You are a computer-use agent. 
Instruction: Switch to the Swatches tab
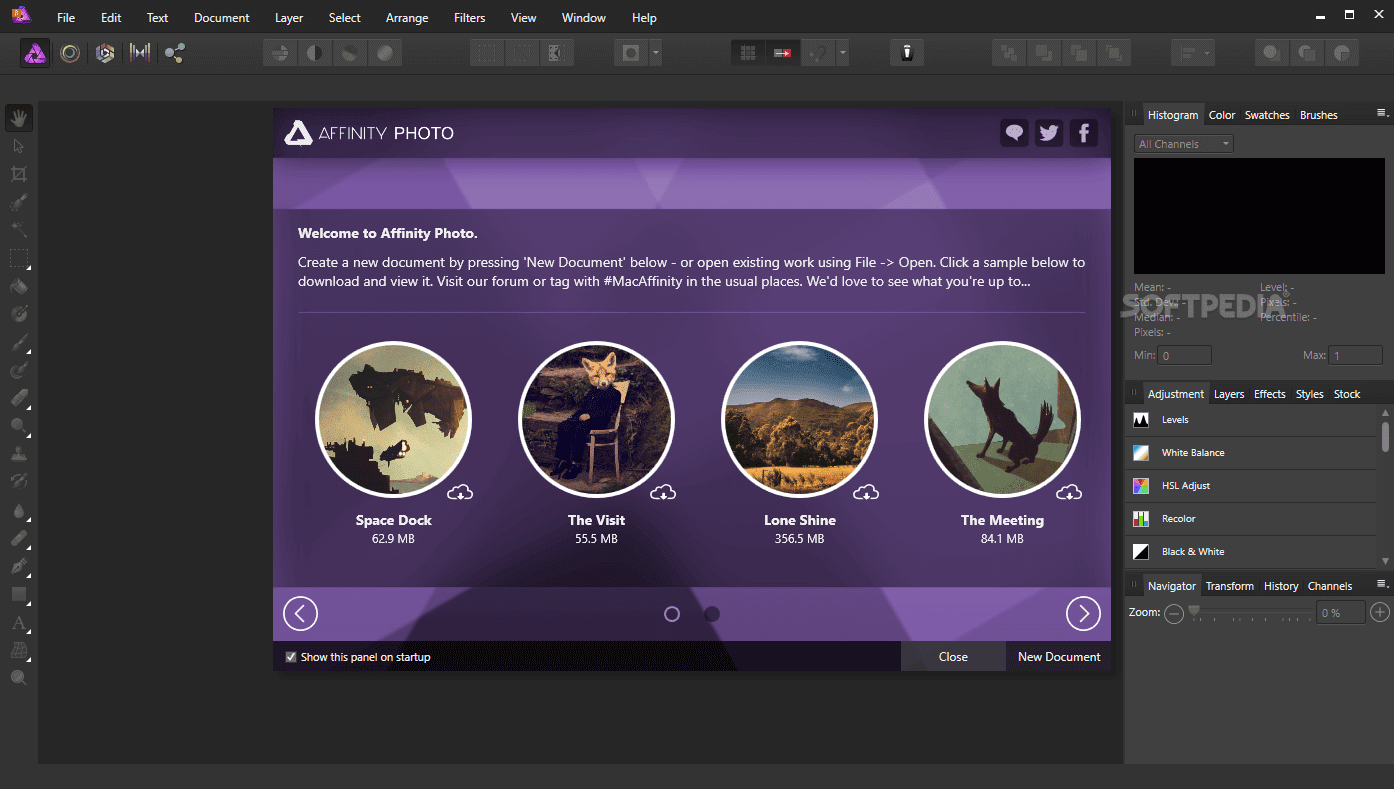(x=1267, y=115)
